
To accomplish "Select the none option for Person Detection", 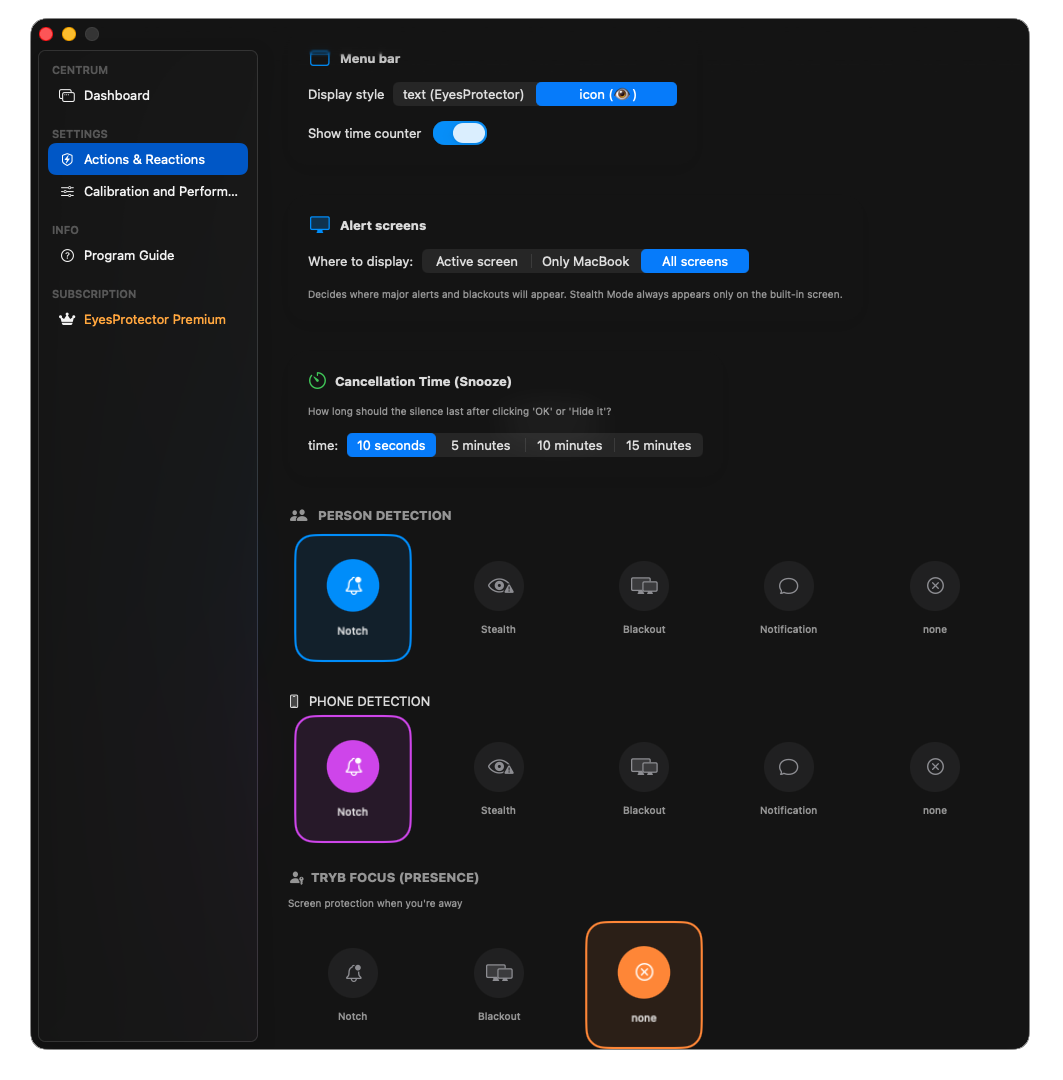I will 934,586.
